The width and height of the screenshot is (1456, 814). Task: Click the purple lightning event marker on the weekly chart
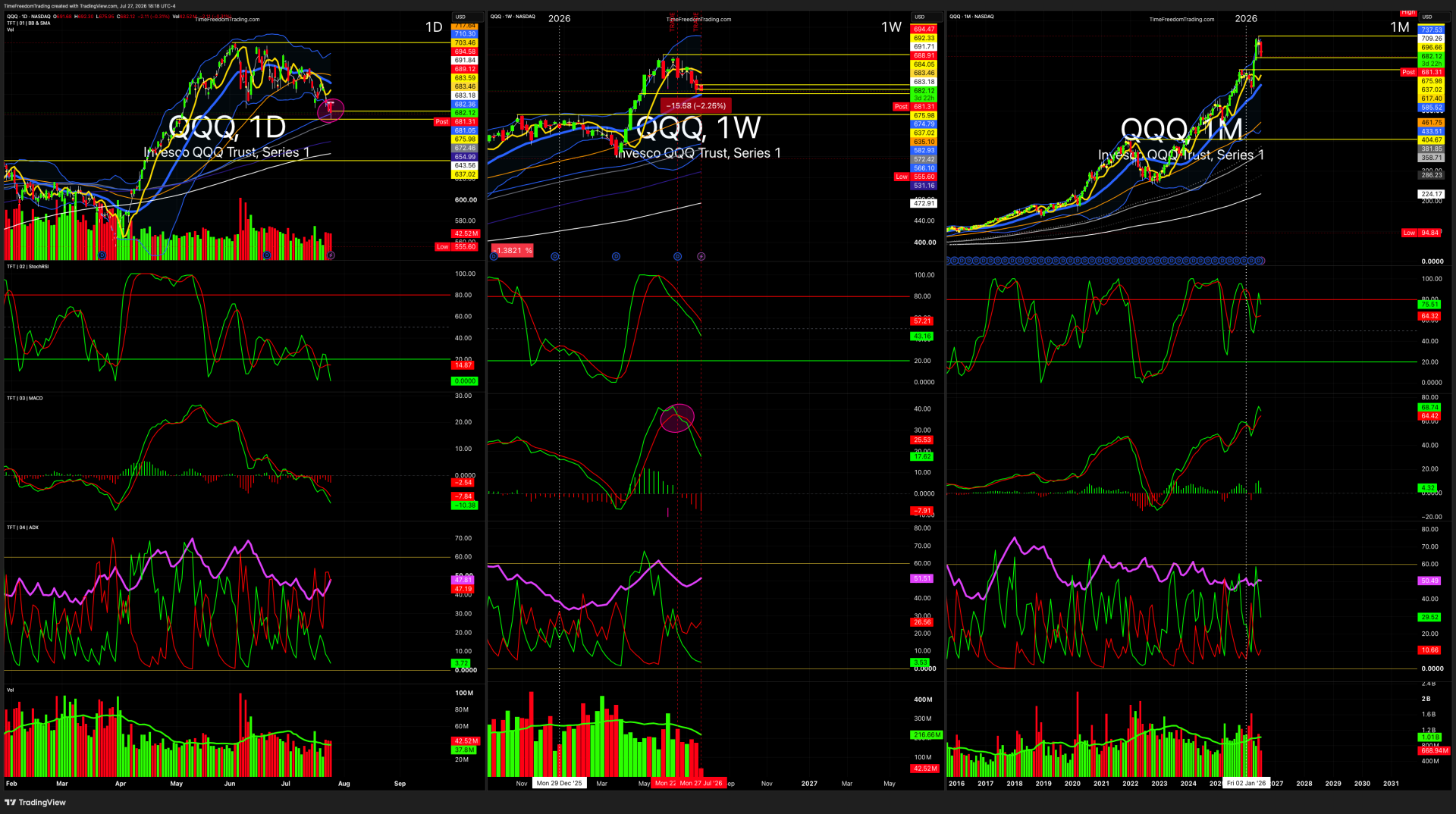(x=701, y=256)
